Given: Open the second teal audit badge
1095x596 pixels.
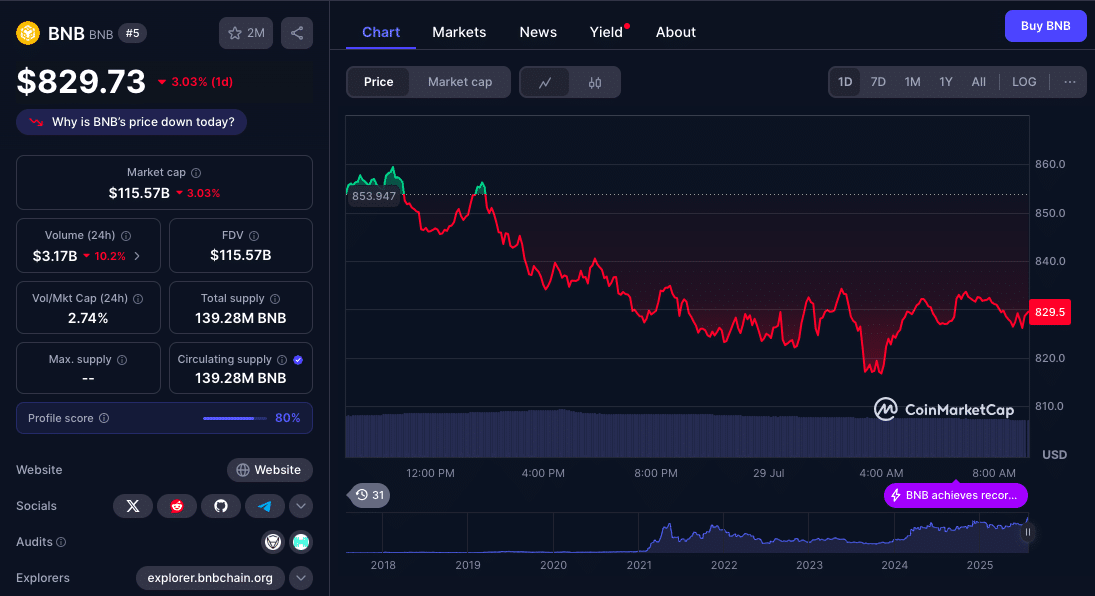Looking at the screenshot, I should tap(301, 542).
